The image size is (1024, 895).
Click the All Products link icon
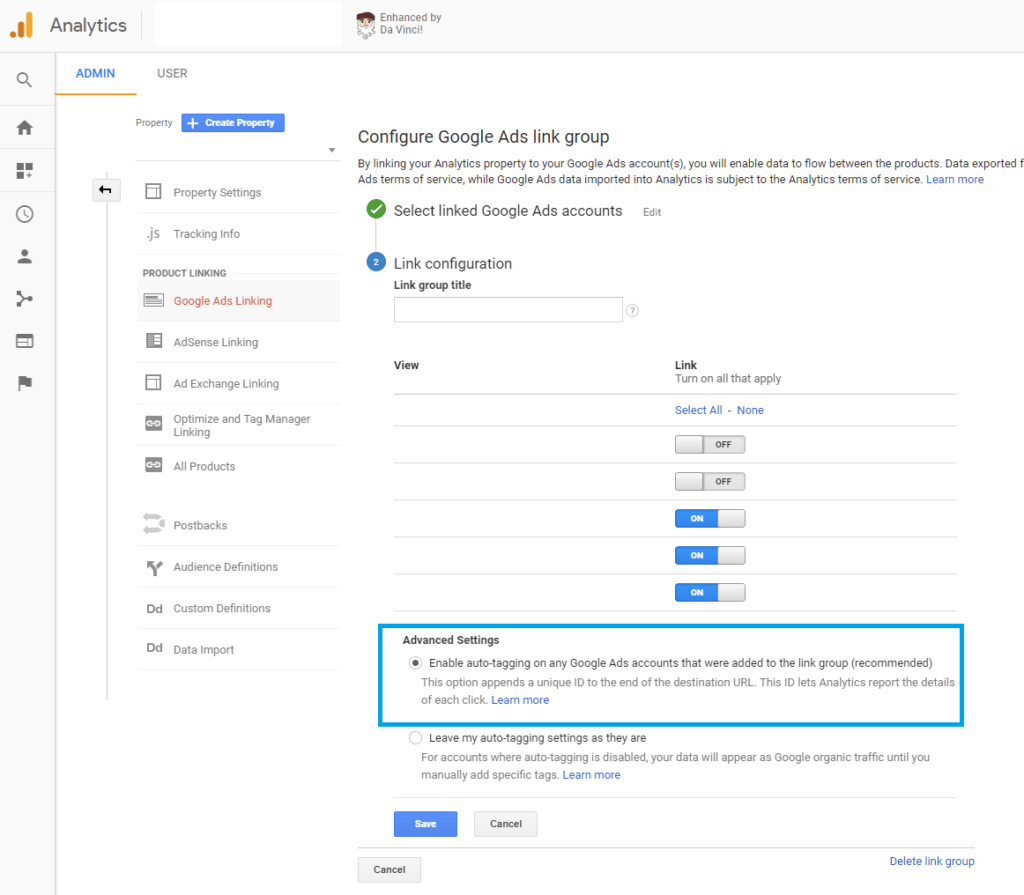tap(153, 465)
